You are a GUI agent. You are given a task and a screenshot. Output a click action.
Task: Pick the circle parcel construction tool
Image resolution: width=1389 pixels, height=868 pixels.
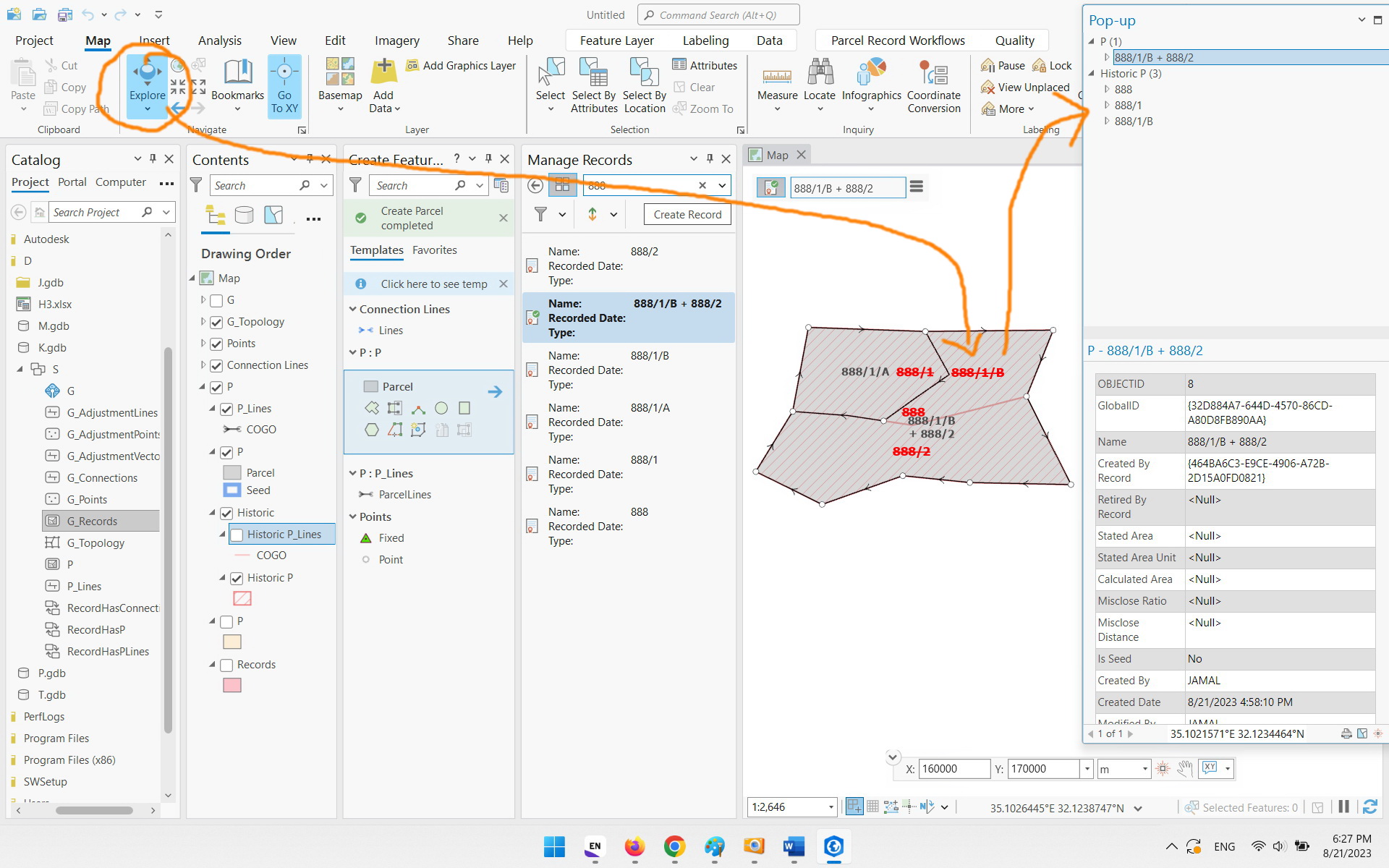click(441, 408)
